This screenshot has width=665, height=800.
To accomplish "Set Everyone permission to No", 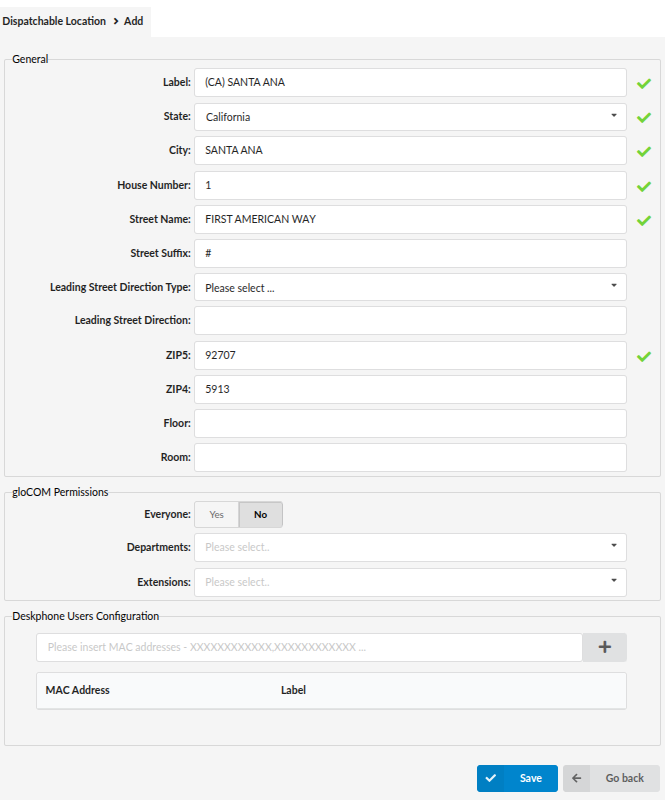I will (x=260, y=515).
